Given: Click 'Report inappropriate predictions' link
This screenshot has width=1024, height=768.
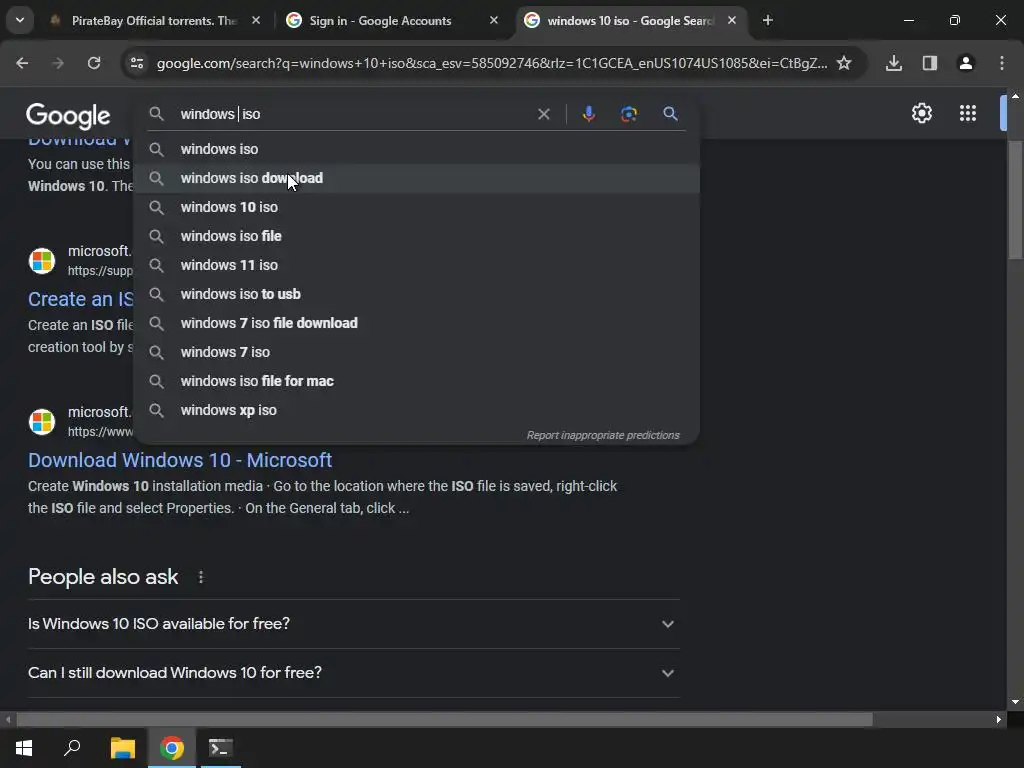Looking at the screenshot, I should [x=603, y=436].
